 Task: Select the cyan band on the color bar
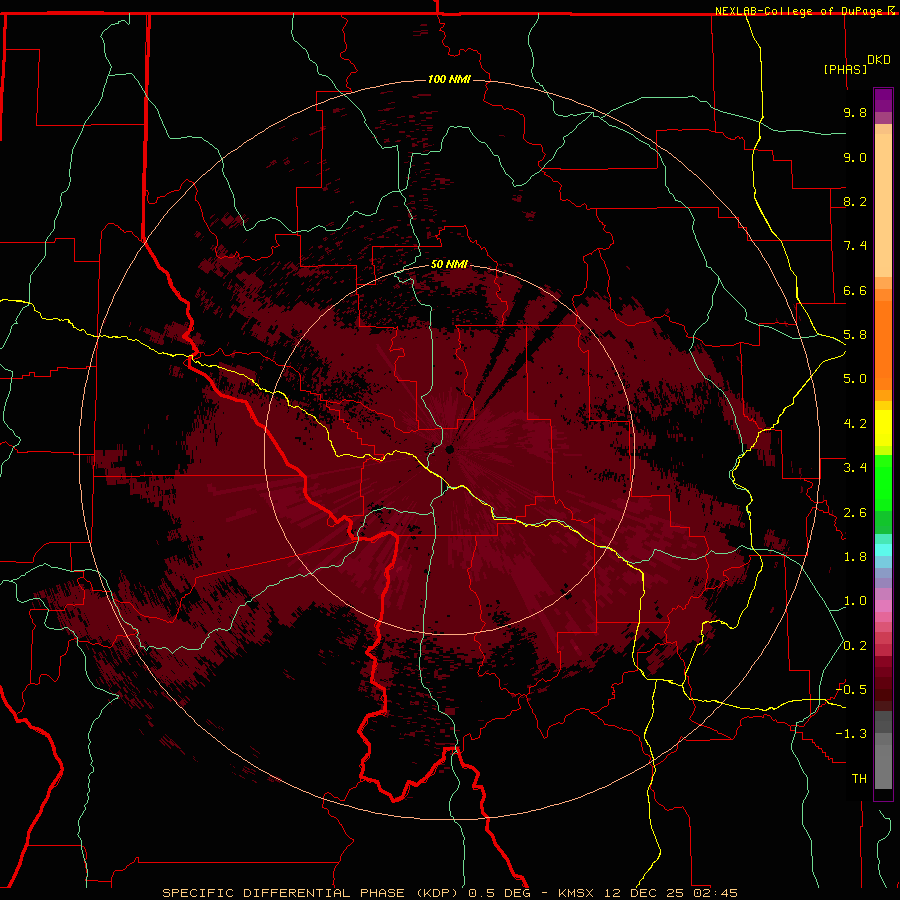[x=883, y=550]
